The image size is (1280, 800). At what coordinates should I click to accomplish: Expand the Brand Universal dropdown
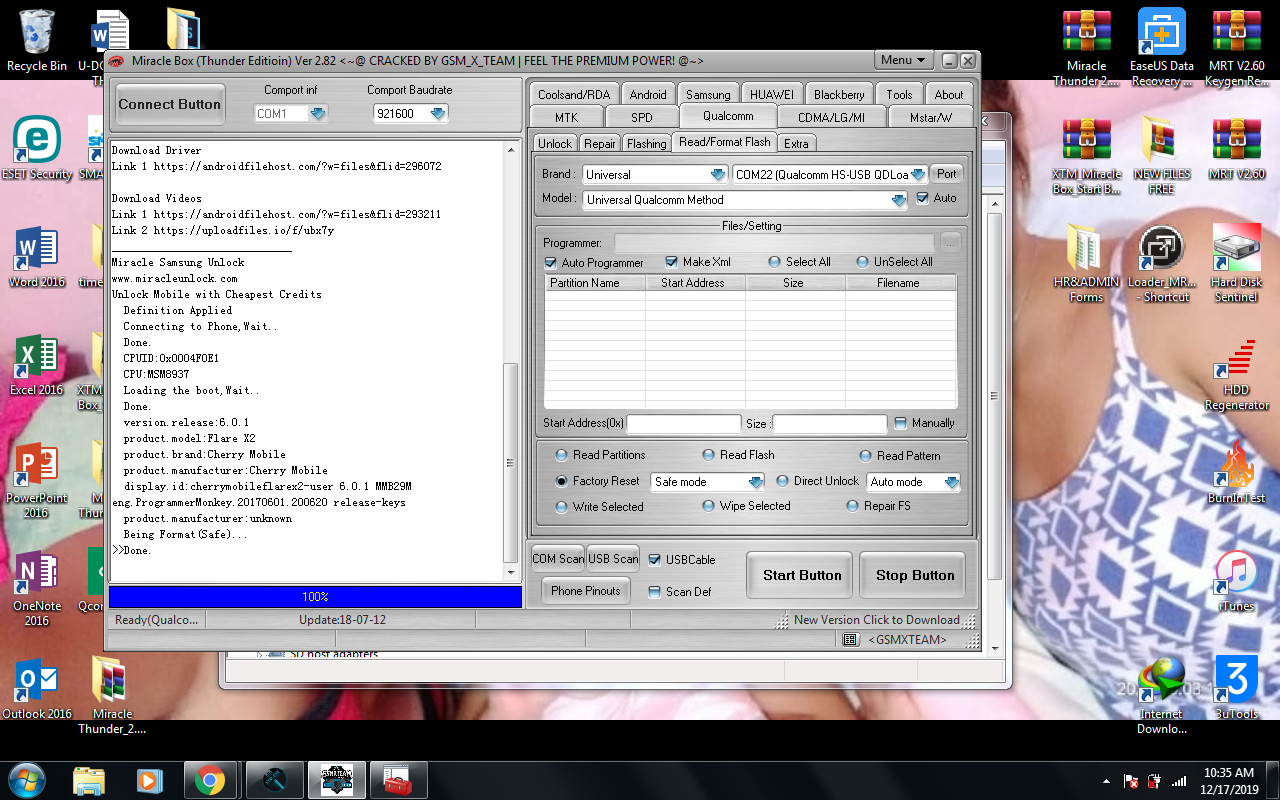click(x=717, y=174)
